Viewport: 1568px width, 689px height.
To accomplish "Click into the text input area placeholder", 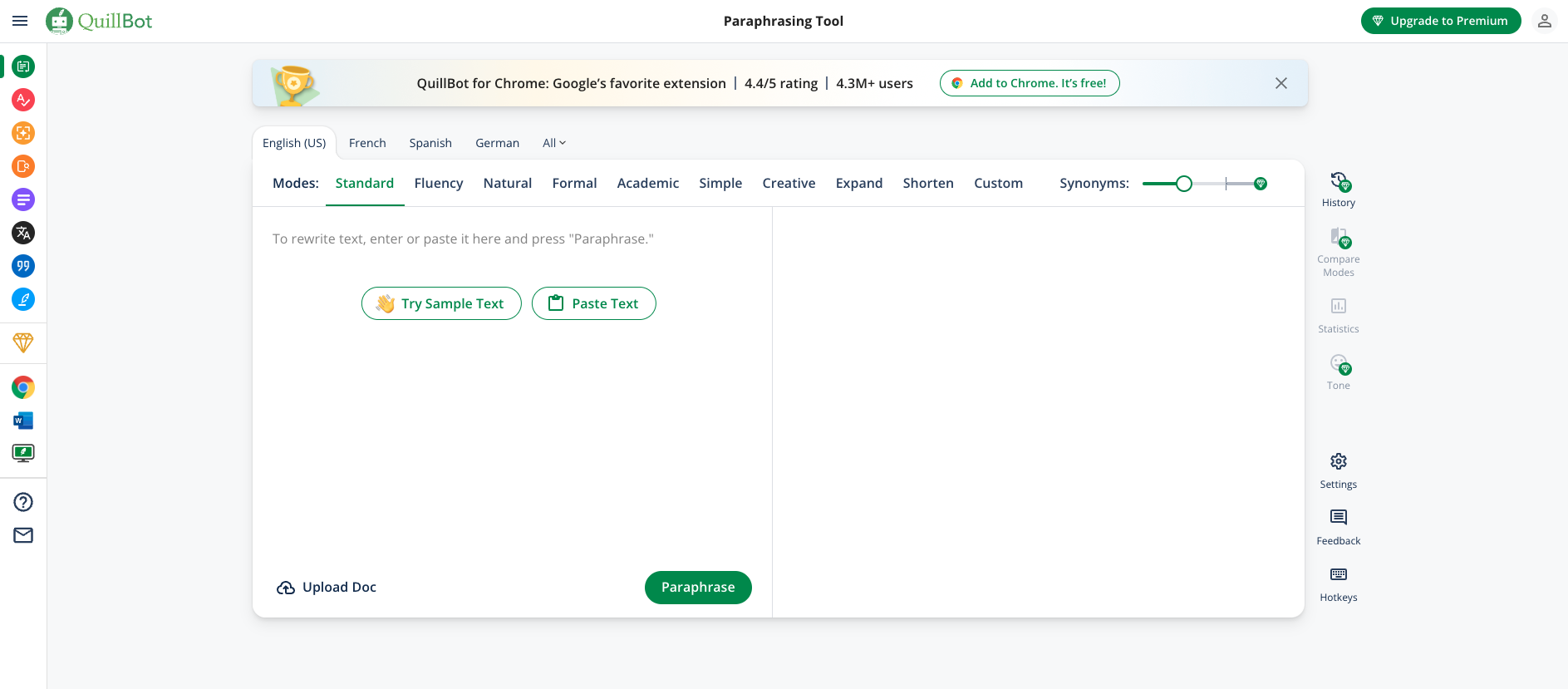I will pyautogui.click(x=463, y=239).
